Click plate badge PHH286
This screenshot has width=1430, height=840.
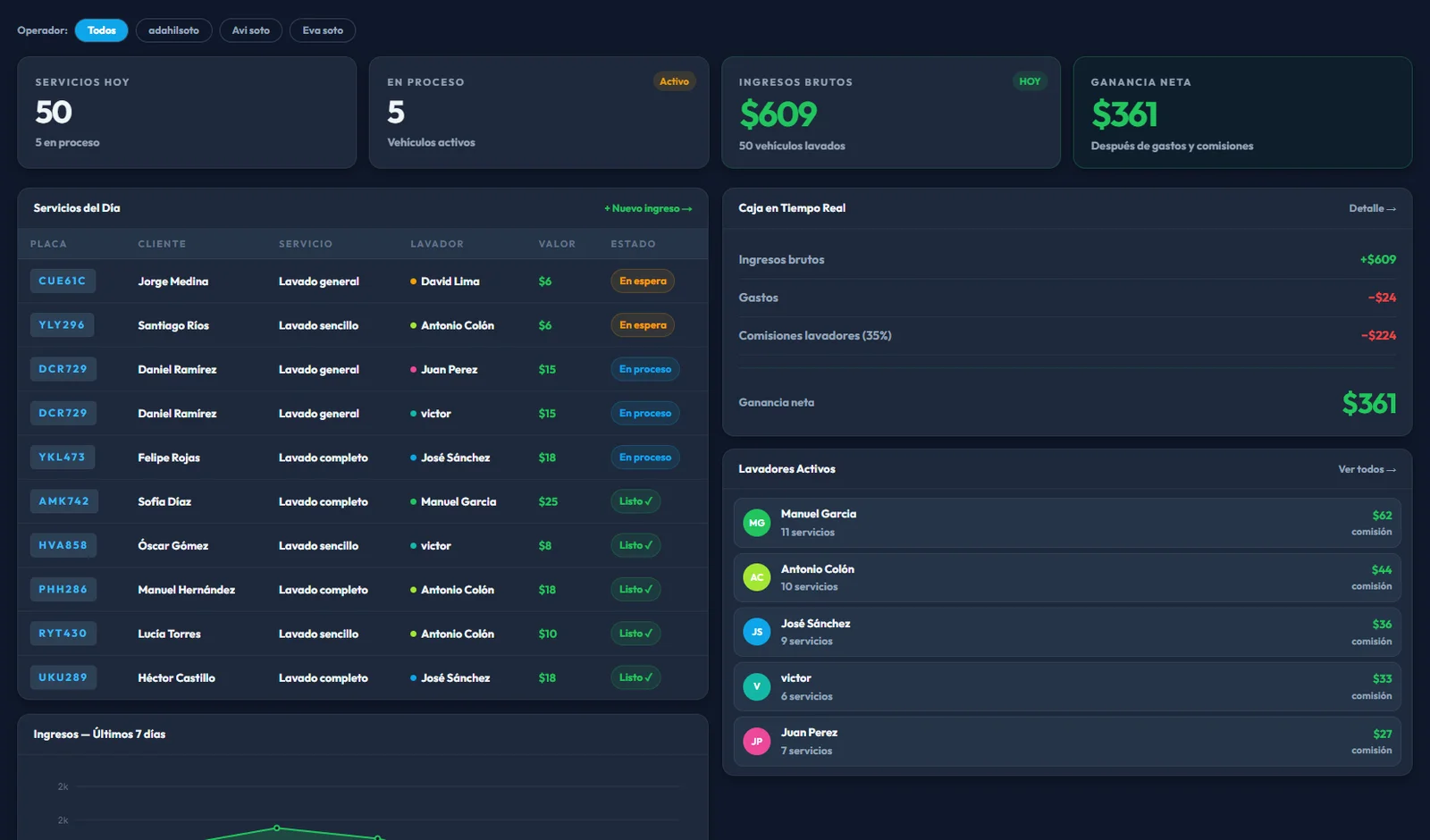pyautogui.click(x=63, y=589)
